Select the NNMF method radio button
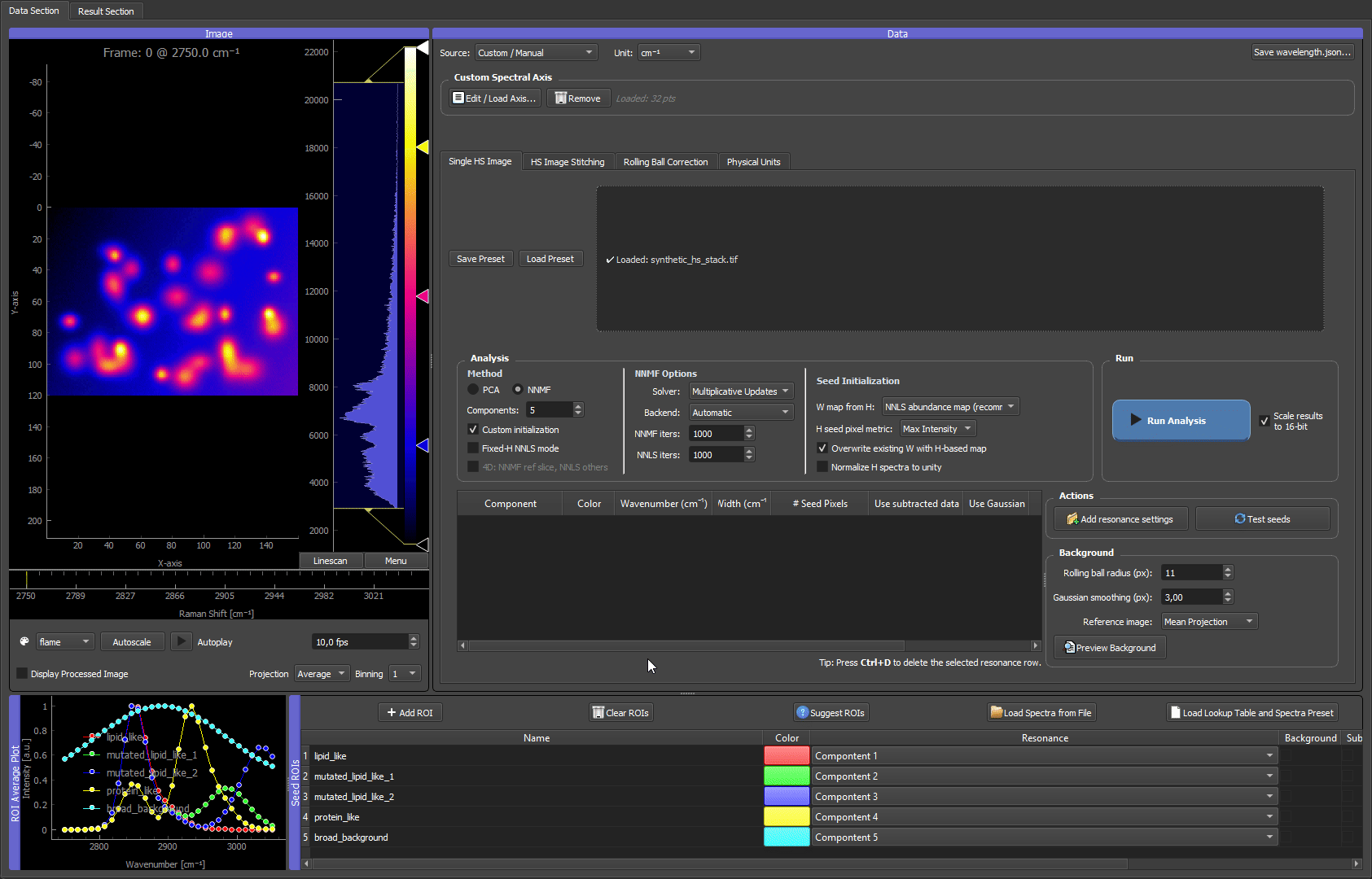The width and height of the screenshot is (1372, 879). (518, 390)
